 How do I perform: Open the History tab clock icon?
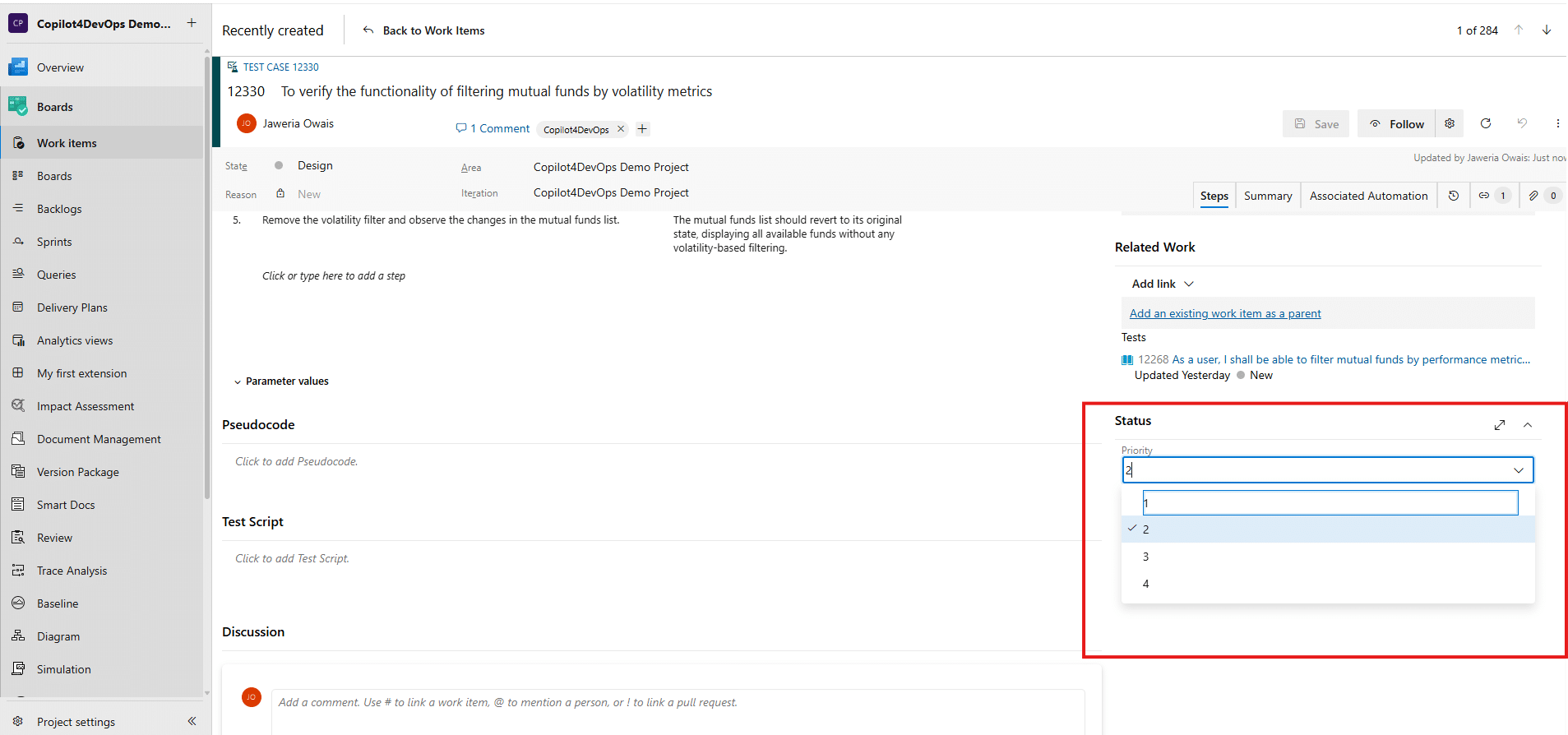(x=1454, y=196)
